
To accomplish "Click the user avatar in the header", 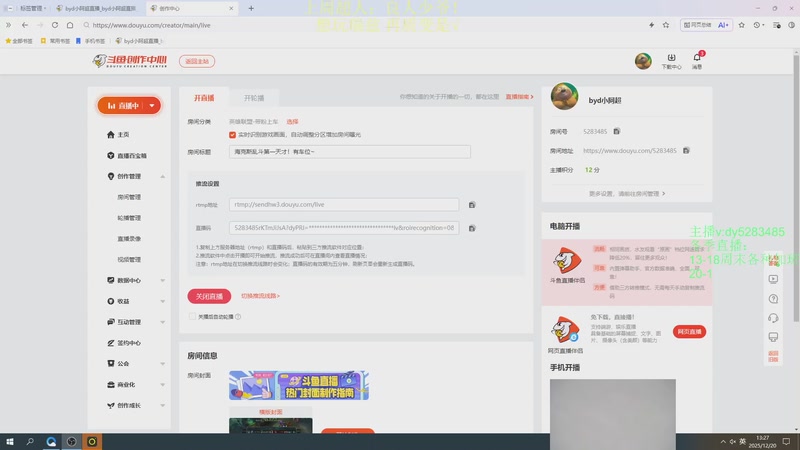I will [x=643, y=61].
